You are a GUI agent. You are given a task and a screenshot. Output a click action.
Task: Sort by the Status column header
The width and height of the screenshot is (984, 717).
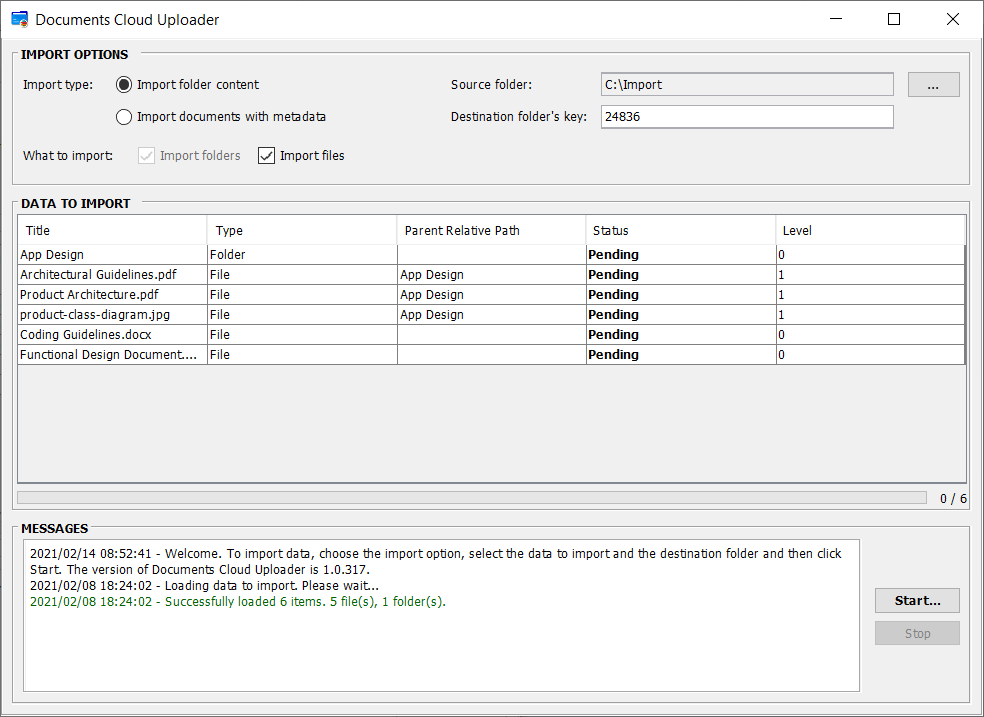[x=680, y=231]
